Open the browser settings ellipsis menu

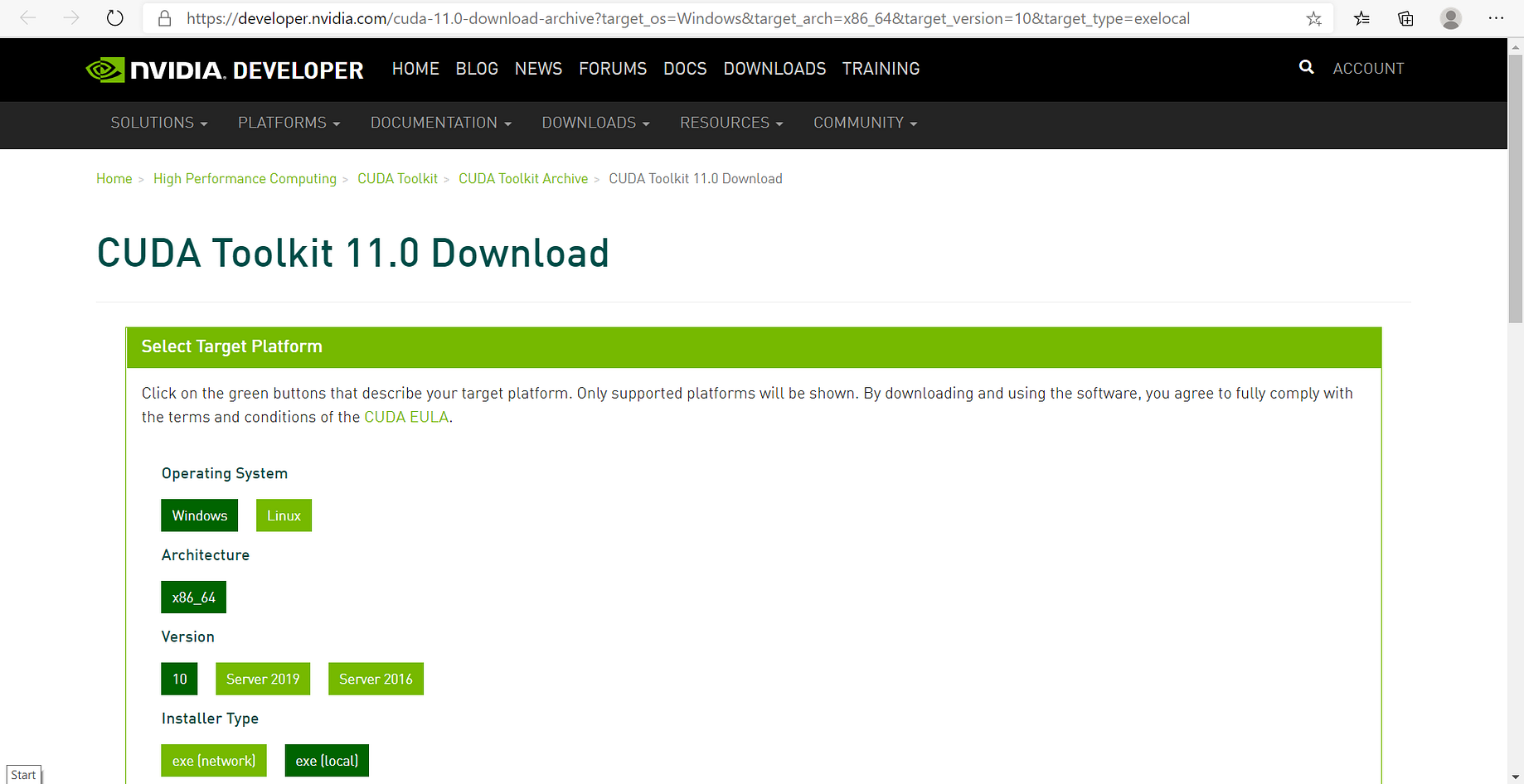[1496, 18]
